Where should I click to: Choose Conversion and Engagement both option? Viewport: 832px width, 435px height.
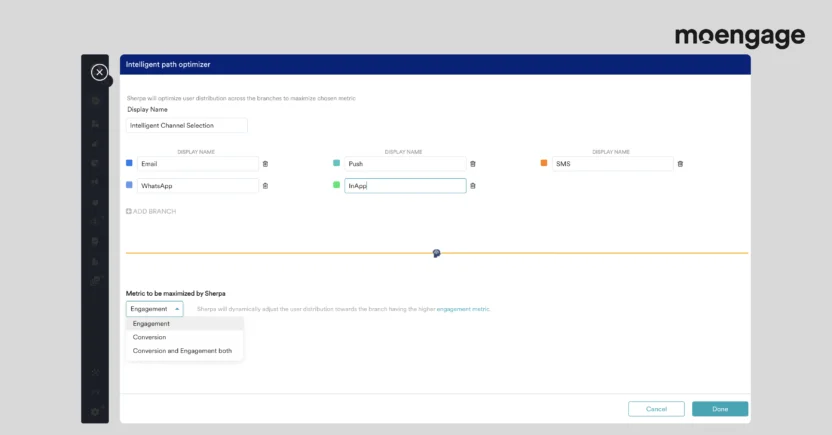pyautogui.click(x=185, y=351)
